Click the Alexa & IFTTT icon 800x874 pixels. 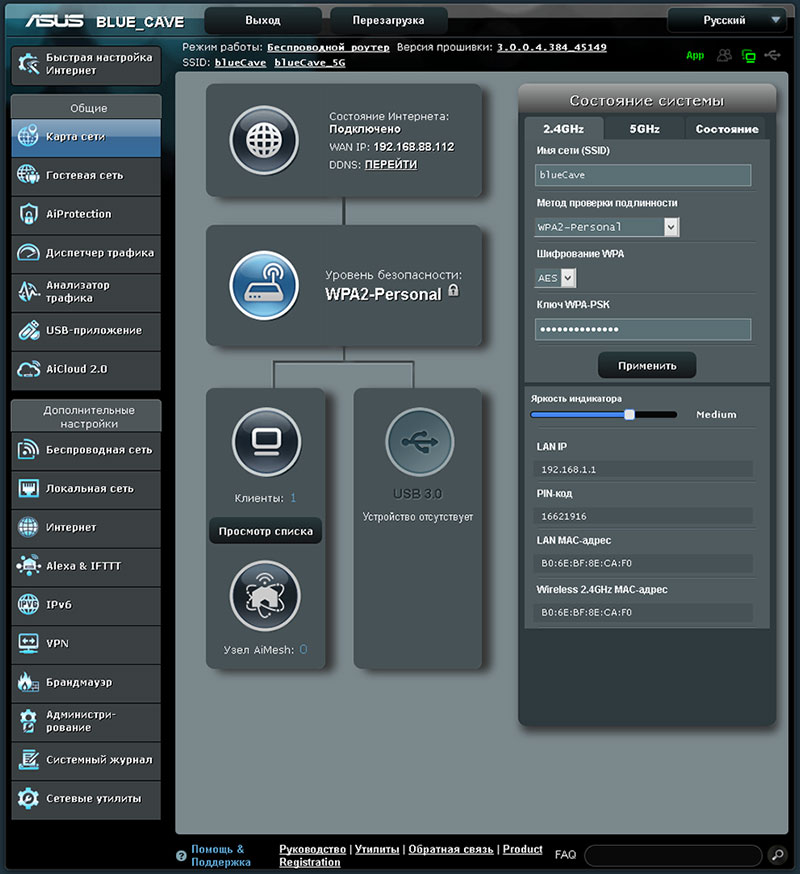28,566
